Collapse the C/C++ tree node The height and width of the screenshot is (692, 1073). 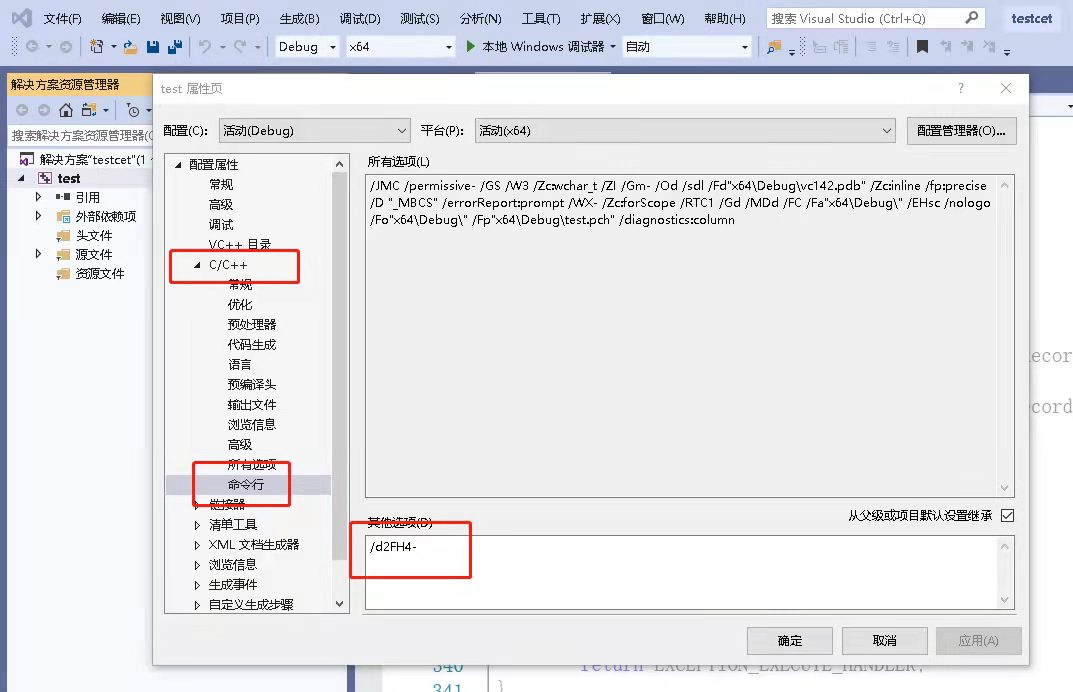tap(197, 265)
